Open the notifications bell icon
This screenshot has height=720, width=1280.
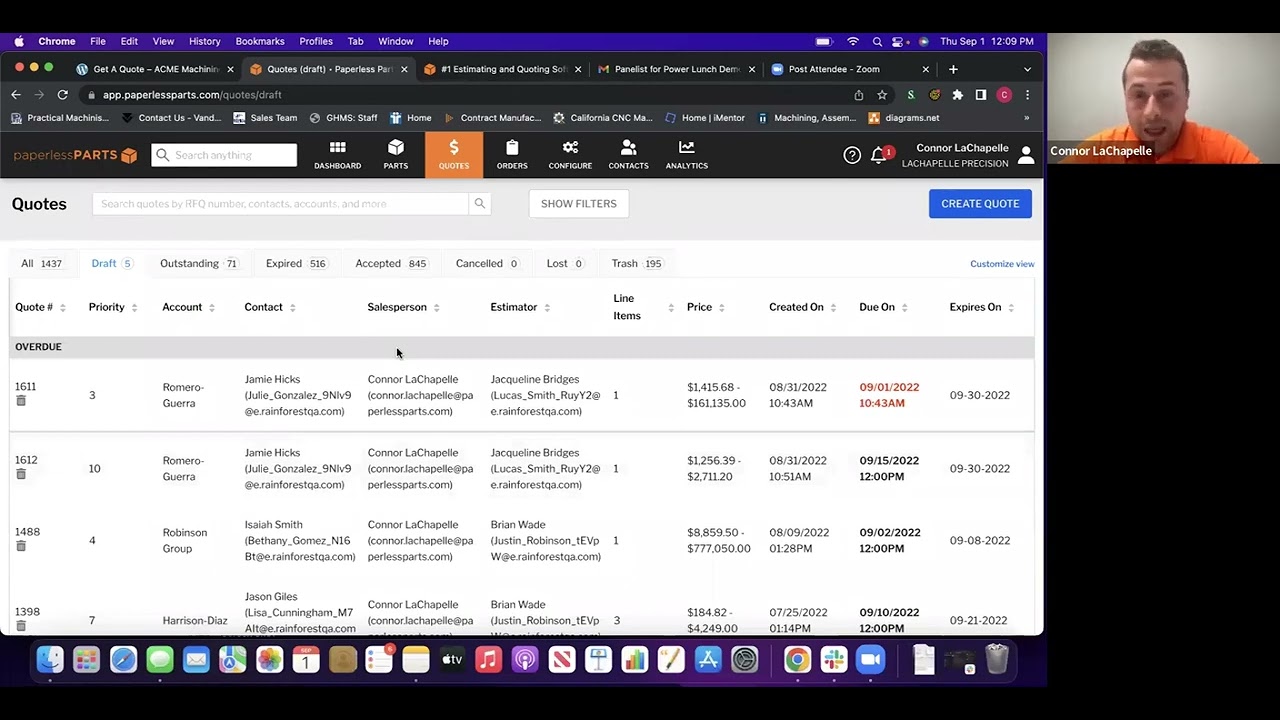click(879, 155)
